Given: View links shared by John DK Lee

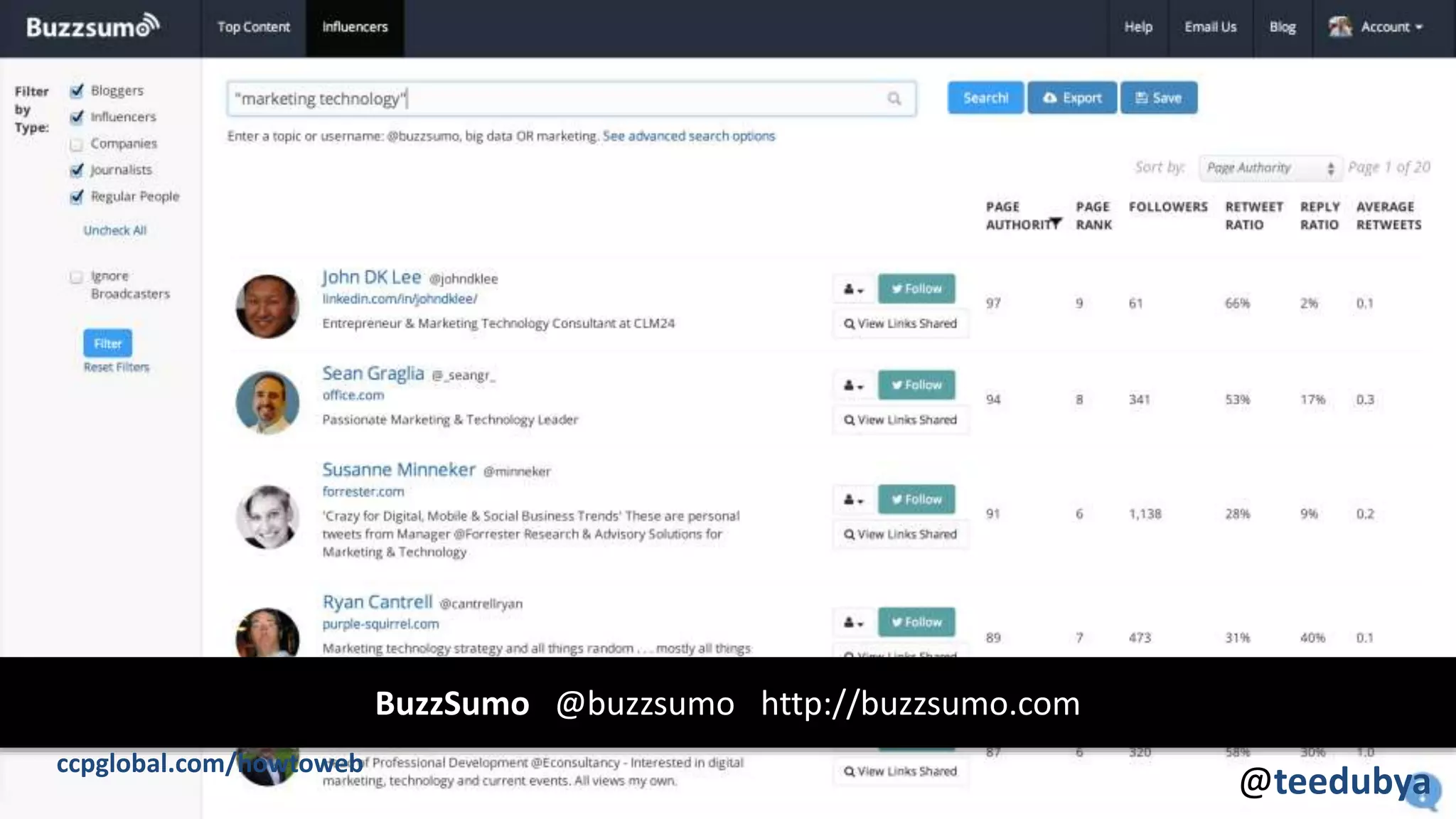Looking at the screenshot, I should pos(901,324).
